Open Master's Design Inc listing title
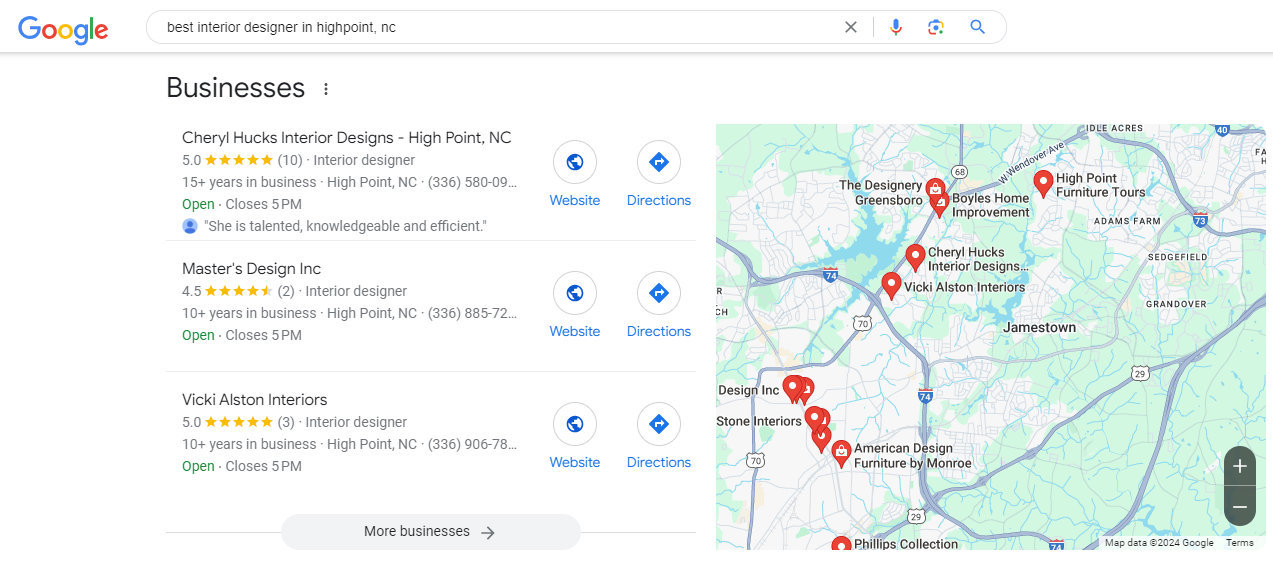This screenshot has height=564, width=1273. [x=251, y=269]
